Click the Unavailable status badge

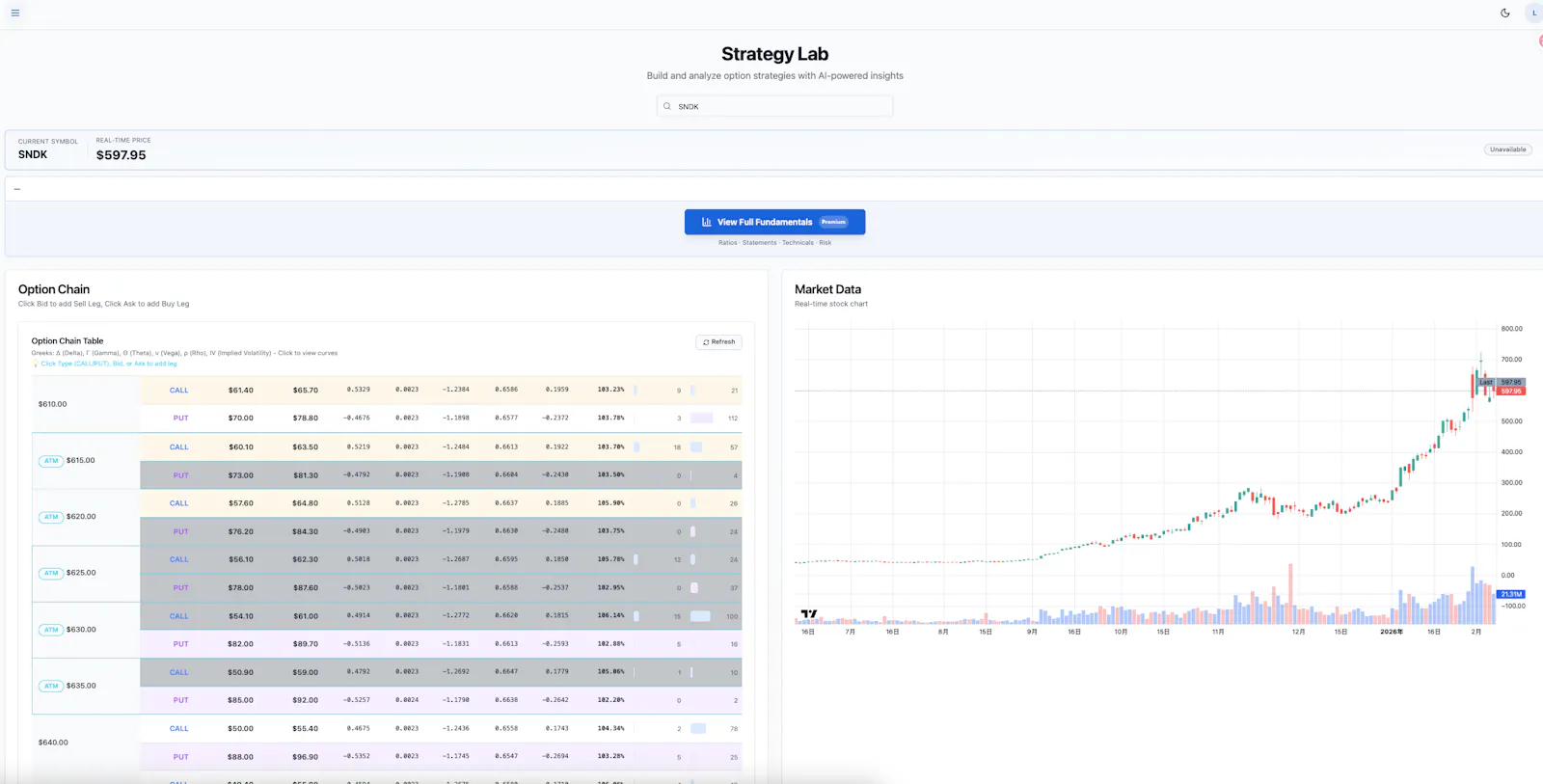coord(1507,149)
